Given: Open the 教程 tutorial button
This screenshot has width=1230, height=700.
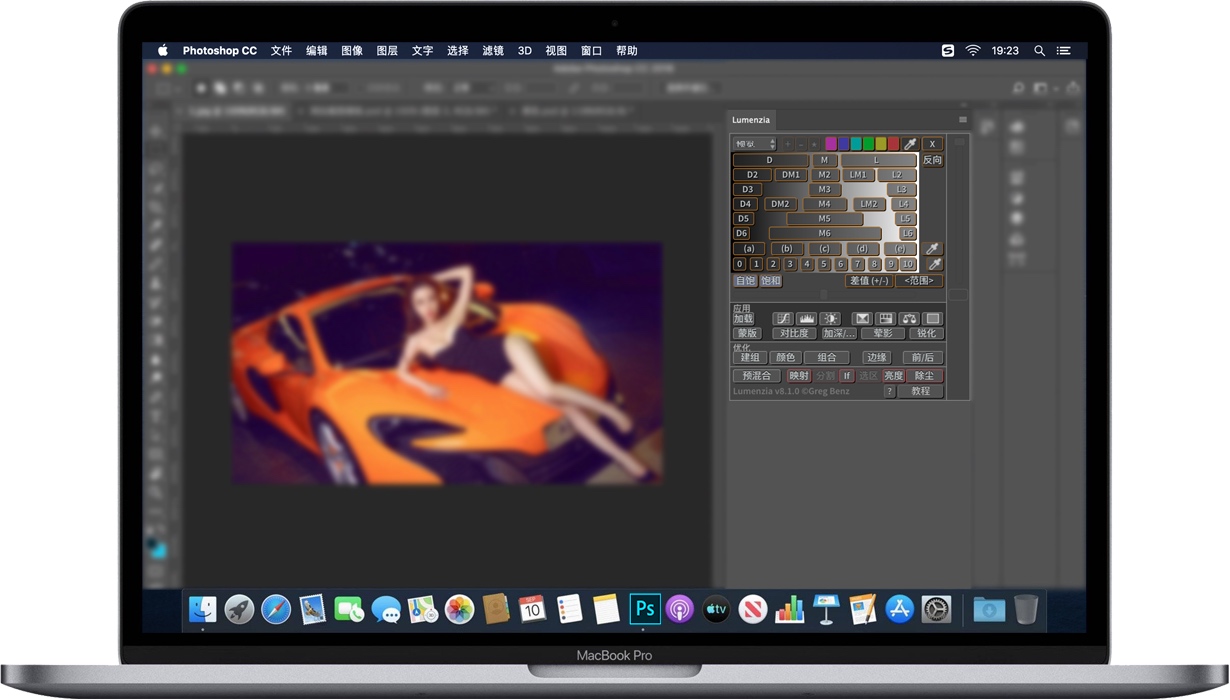Looking at the screenshot, I should click(922, 391).
